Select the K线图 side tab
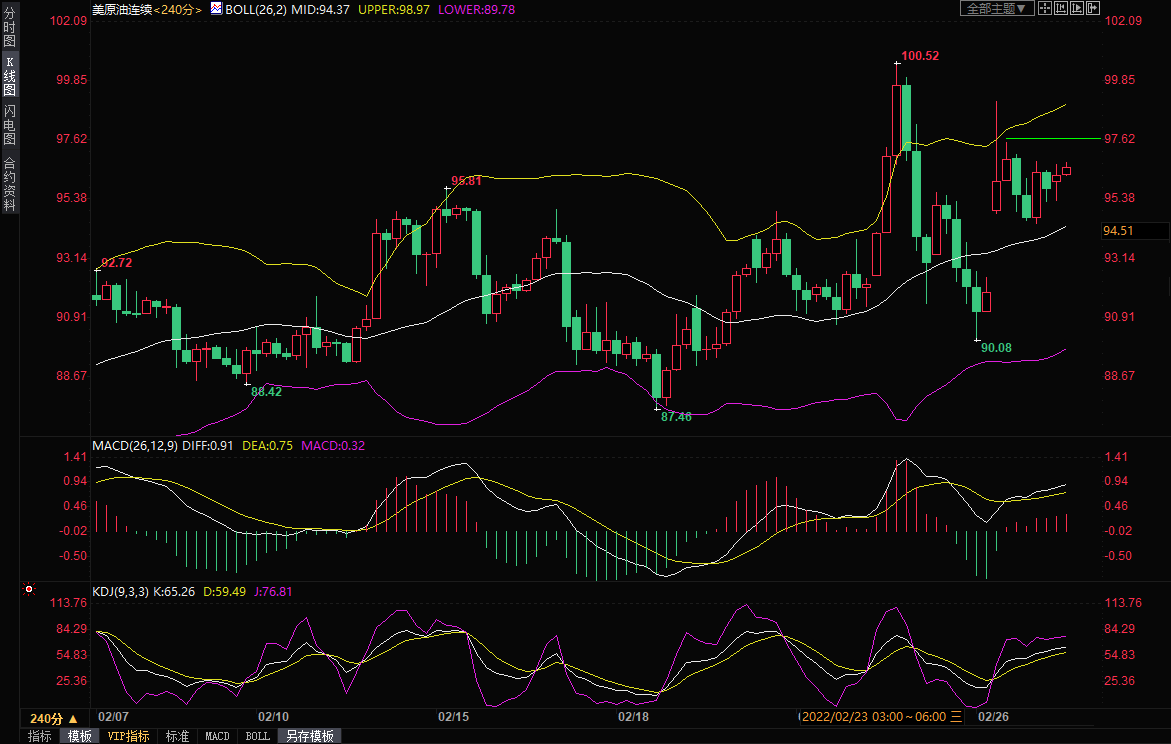Screen dimensions: 1171x744 point(9,76)
